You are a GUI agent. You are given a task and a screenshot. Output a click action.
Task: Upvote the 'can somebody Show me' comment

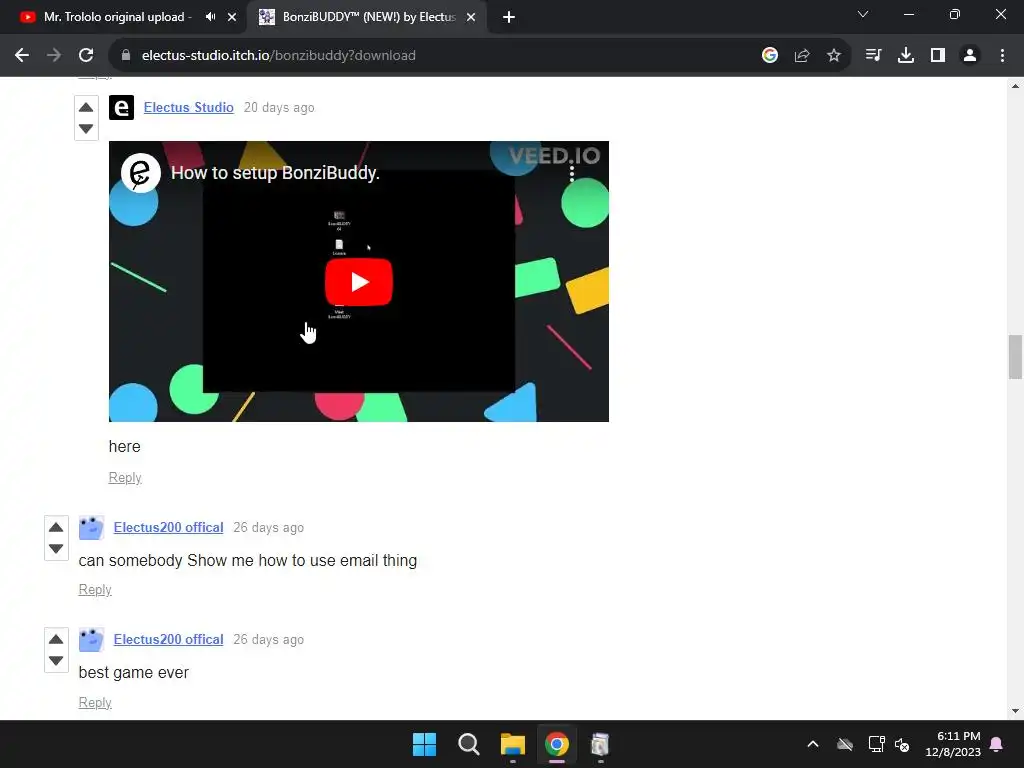[x=56, y=527]
